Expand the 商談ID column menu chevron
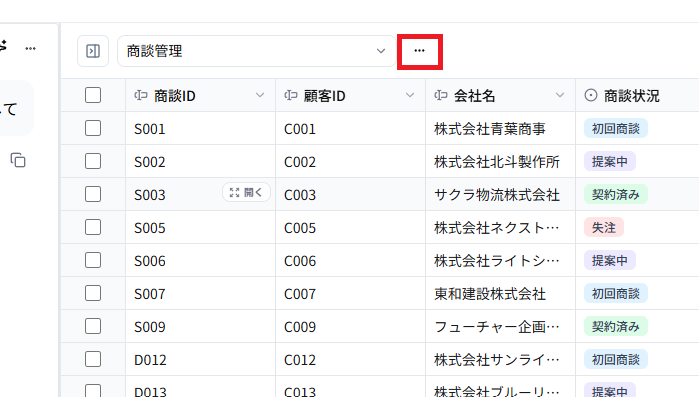The image size is (699, 397). pyautogui.click(x=260, y=95)
